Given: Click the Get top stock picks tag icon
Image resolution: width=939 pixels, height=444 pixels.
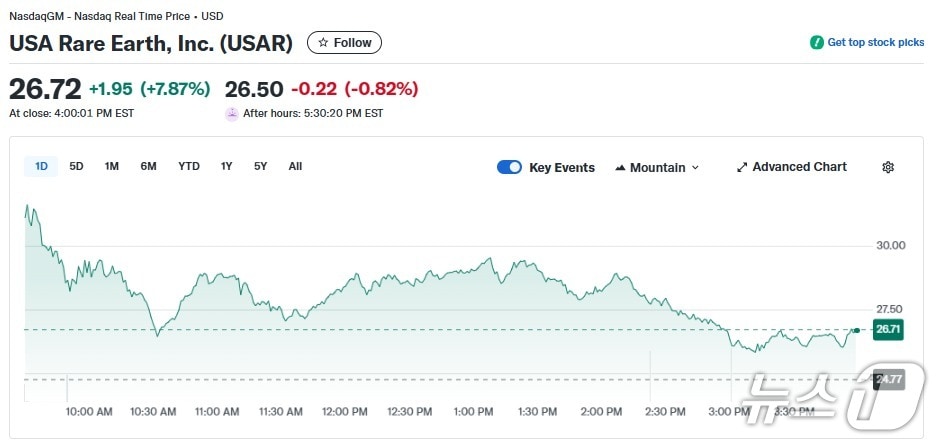Looking at the screenshot, I should [x=816, y=43].
